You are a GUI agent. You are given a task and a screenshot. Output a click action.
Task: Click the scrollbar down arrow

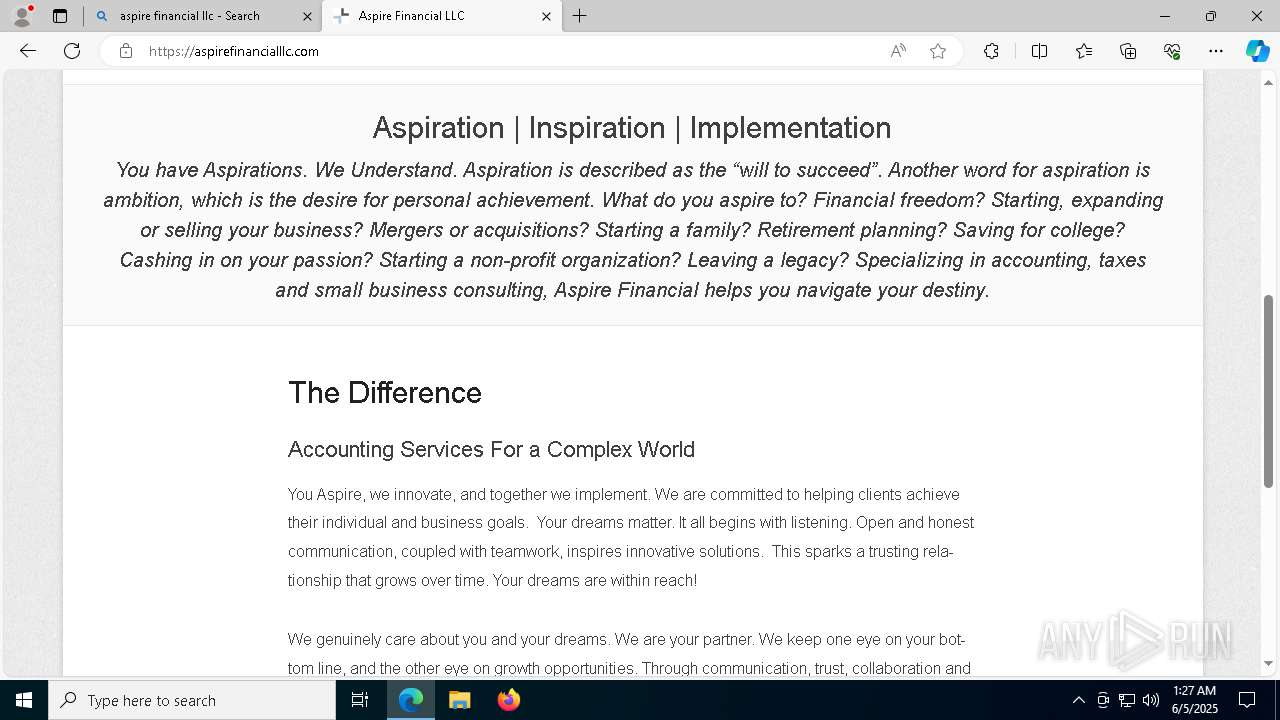coord(1269,664)
